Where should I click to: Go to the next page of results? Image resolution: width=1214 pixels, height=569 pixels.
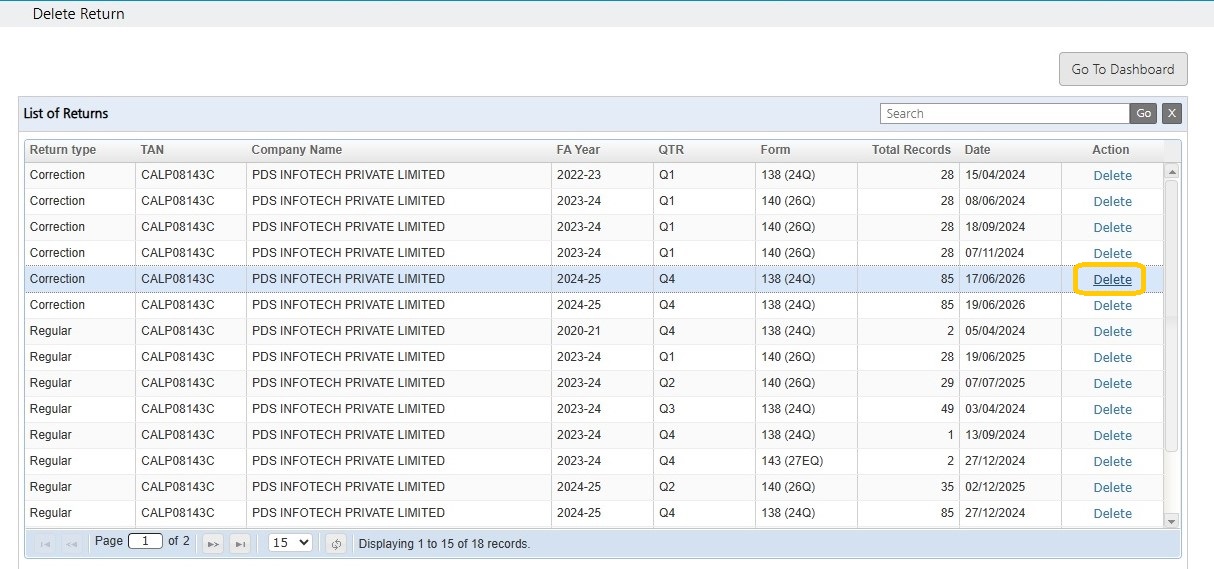coord(213,544)
